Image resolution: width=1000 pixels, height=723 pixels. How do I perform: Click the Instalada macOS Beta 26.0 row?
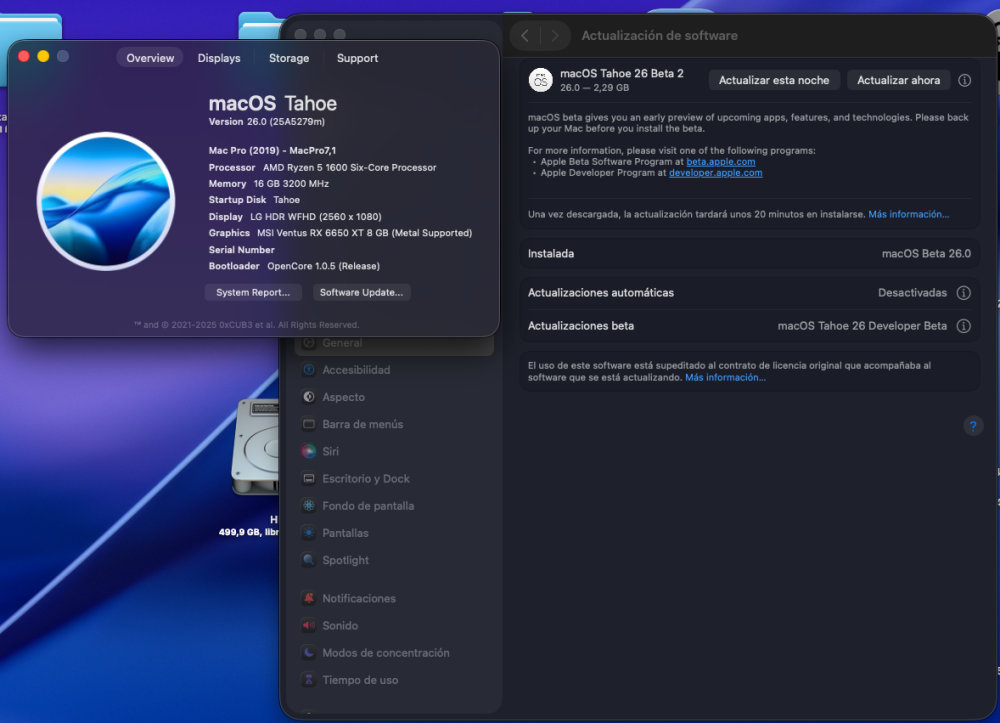[x=749, y=254]
